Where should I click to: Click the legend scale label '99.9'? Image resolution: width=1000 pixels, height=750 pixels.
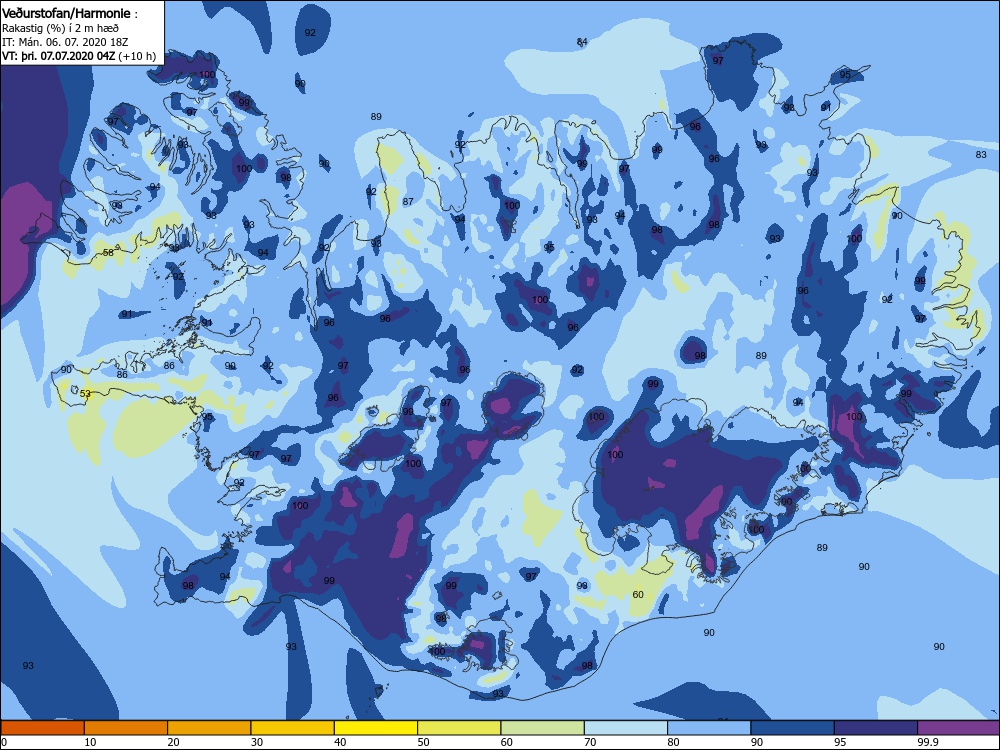tap(928, 742)
